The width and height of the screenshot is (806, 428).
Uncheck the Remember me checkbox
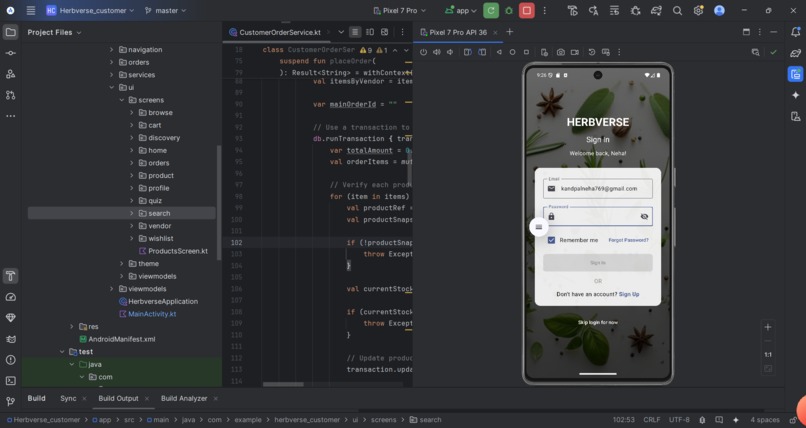[x=551, y=240]
